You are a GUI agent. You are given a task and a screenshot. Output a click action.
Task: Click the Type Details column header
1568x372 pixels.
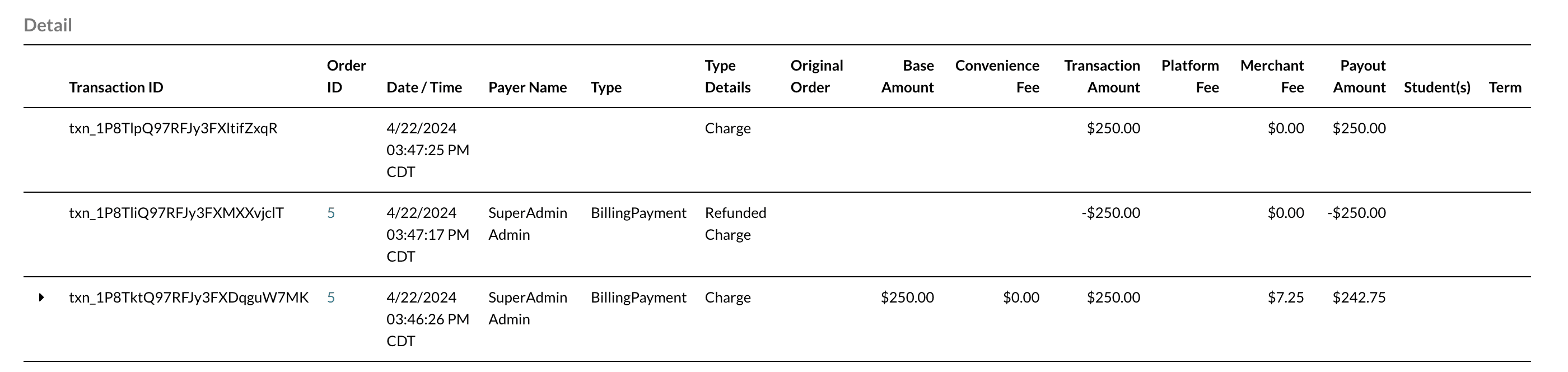coord(727,77)
